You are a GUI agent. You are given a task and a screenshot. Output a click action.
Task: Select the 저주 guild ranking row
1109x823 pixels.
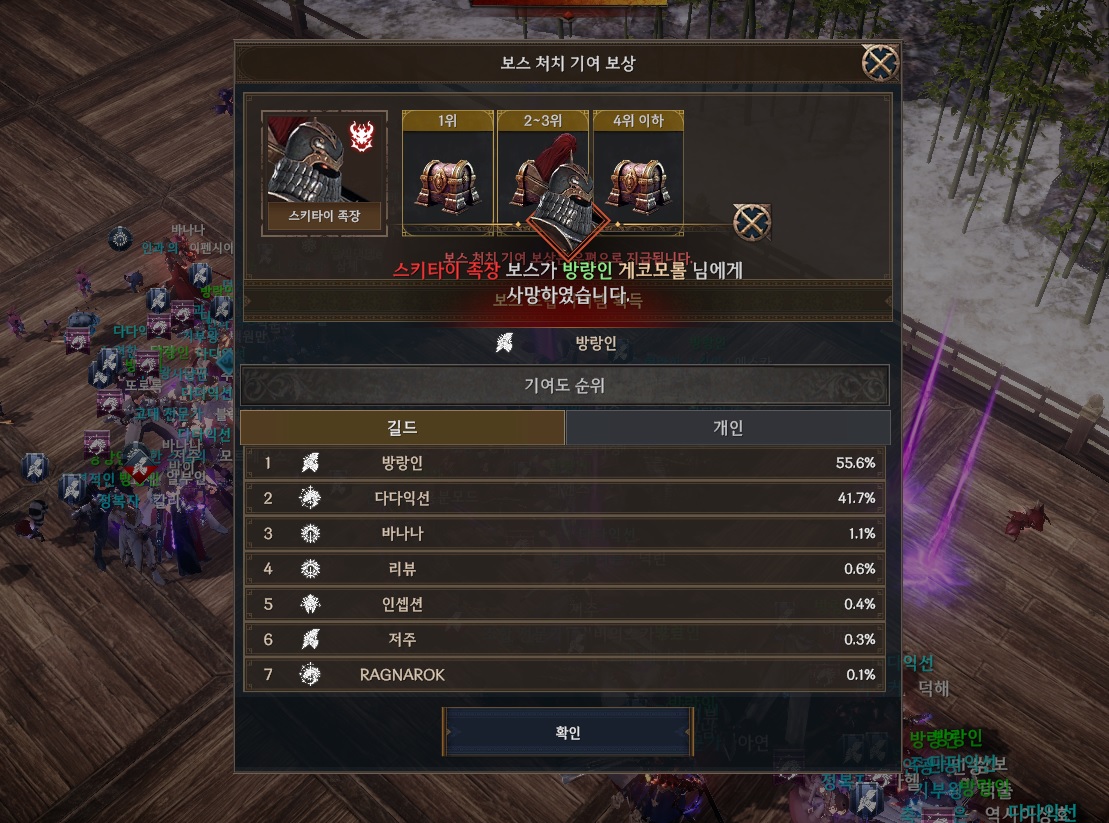point(564,639)
